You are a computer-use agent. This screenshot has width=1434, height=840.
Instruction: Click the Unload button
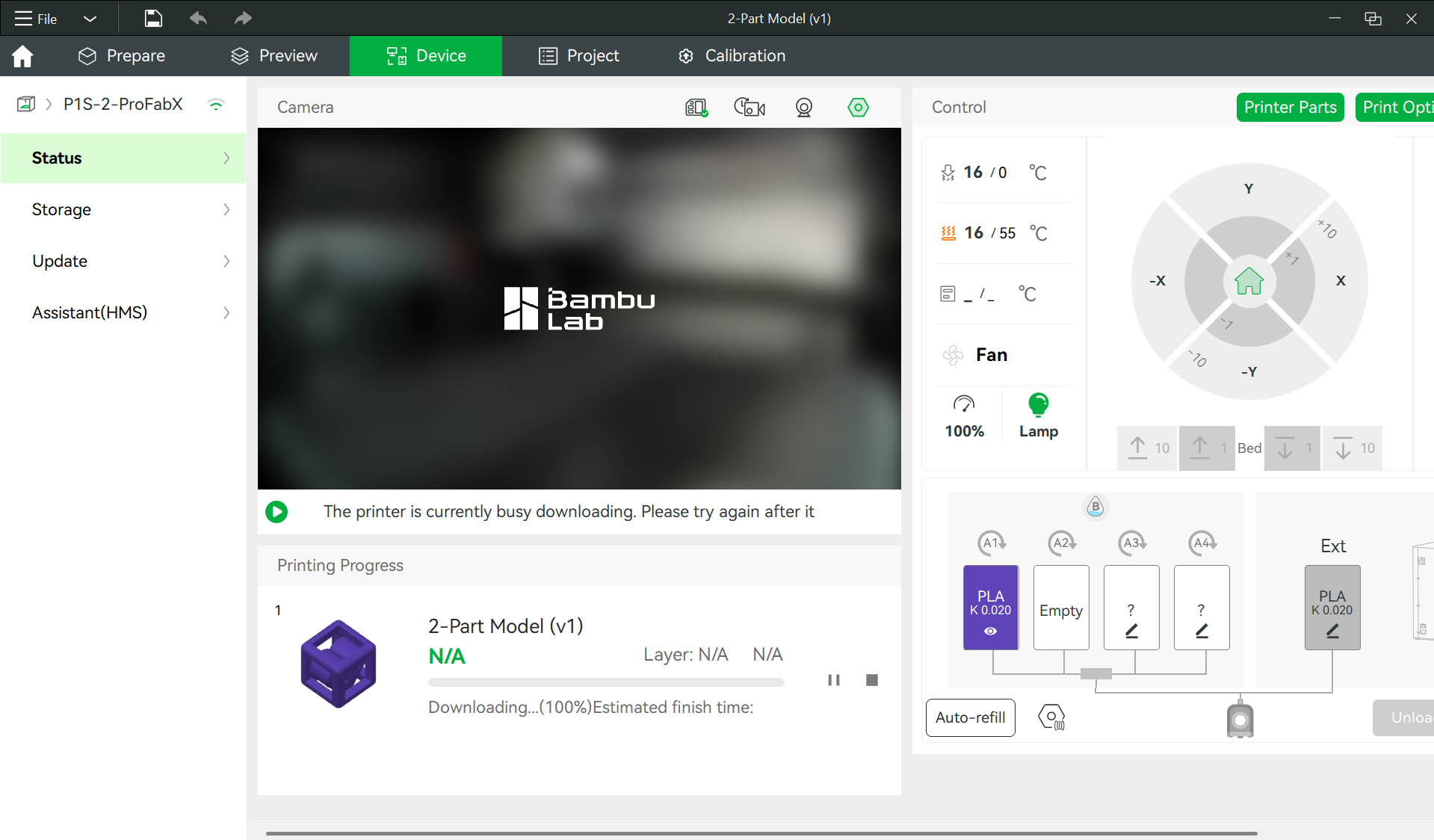1403,718
